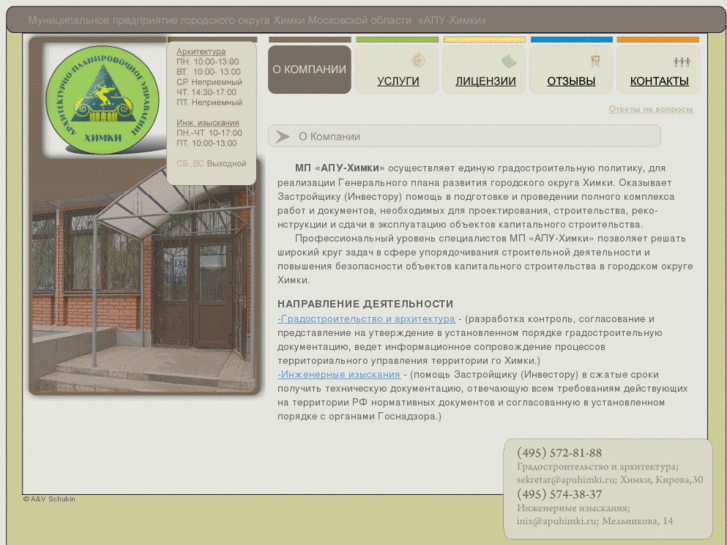727x545 pixels.
Task: Open the О КОМПАНИИ tab
Action: point(309,69)
